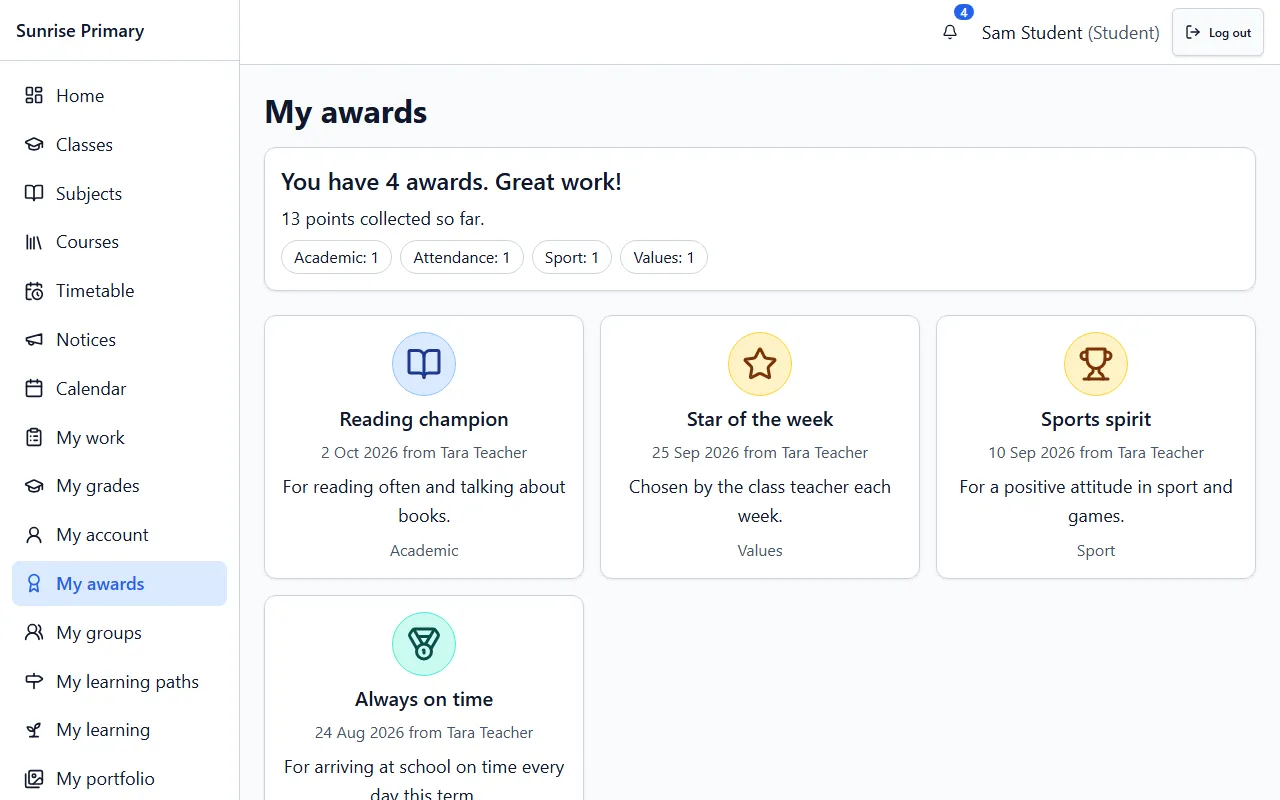This screenshot has width=1280, height=800.
Task: Click the Values: 1 pill
Action: pyautogui.click(x=664, y=257)
